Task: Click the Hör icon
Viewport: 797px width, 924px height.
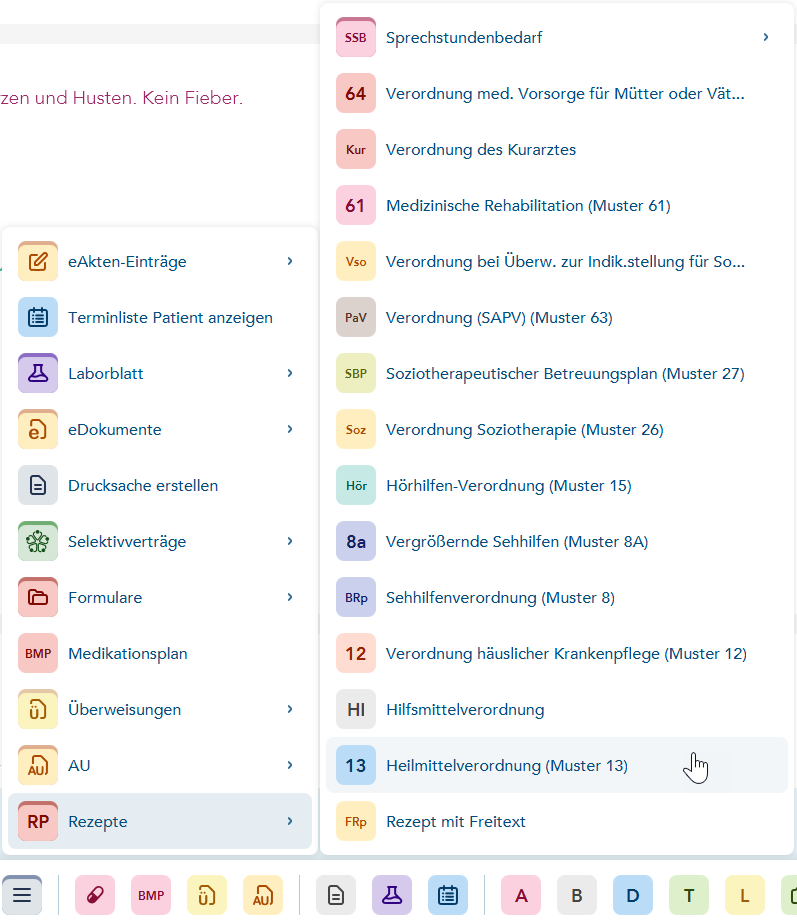Action: (x=356, y=485)
